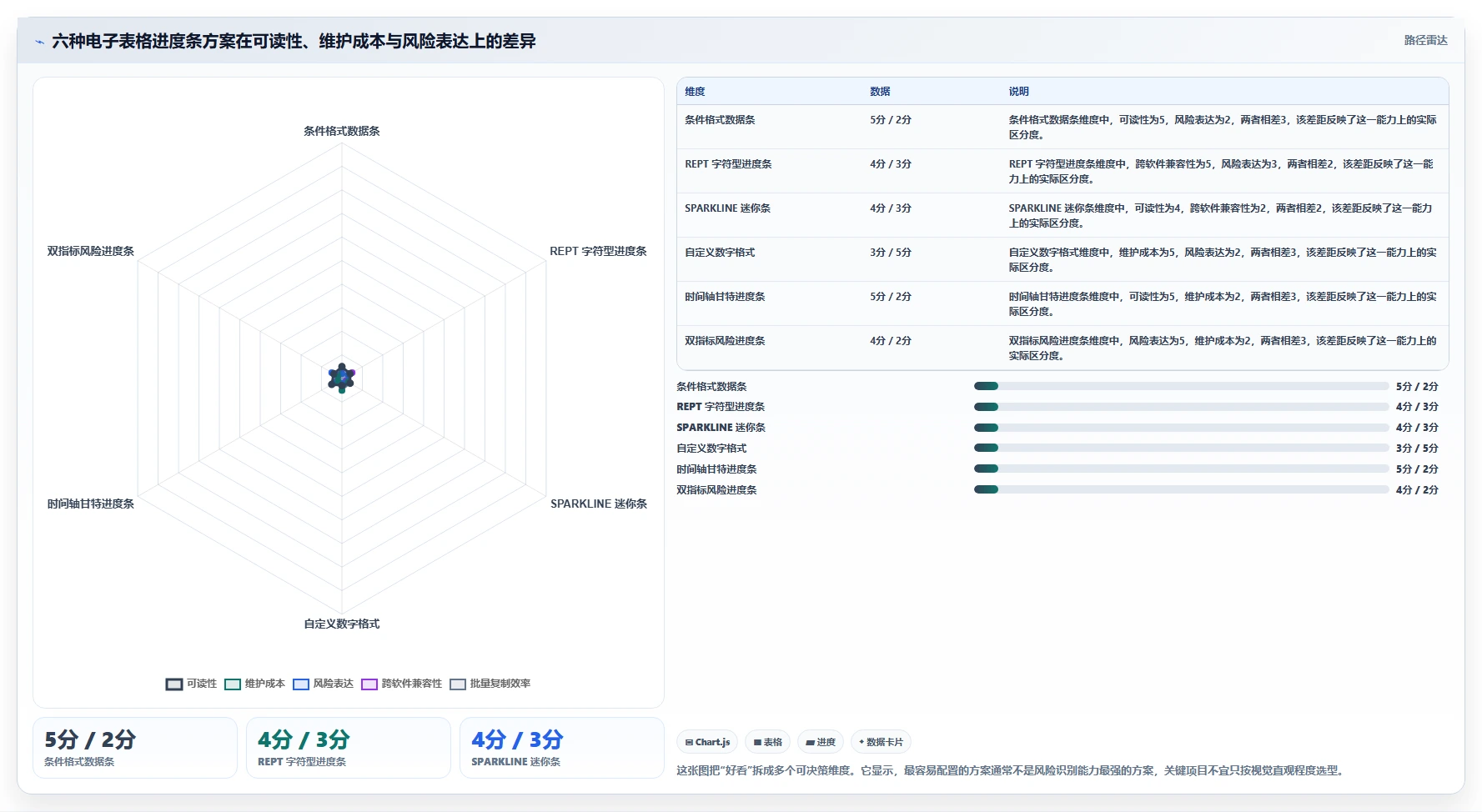Image resolution: width=1482 pixels, height=812 pixels.
Task: Select the SPARKLINE 迷你条 table row name
Action: (x=727, y=208)
